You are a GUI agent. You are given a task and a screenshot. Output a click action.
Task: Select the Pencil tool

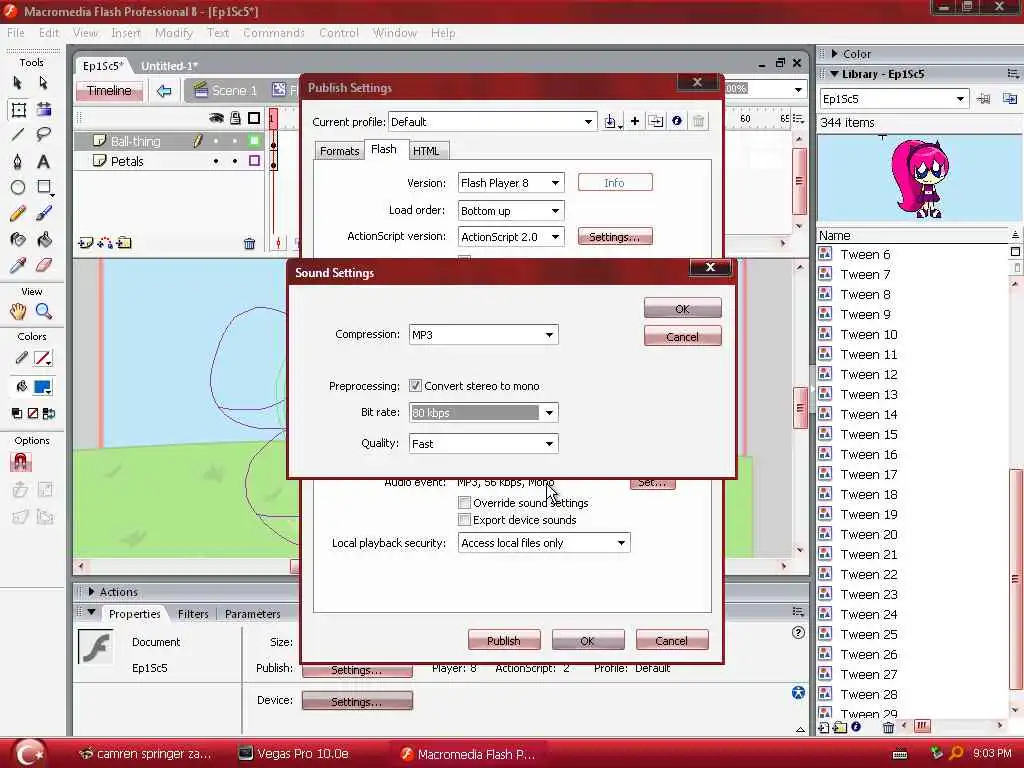coord(18,214)
